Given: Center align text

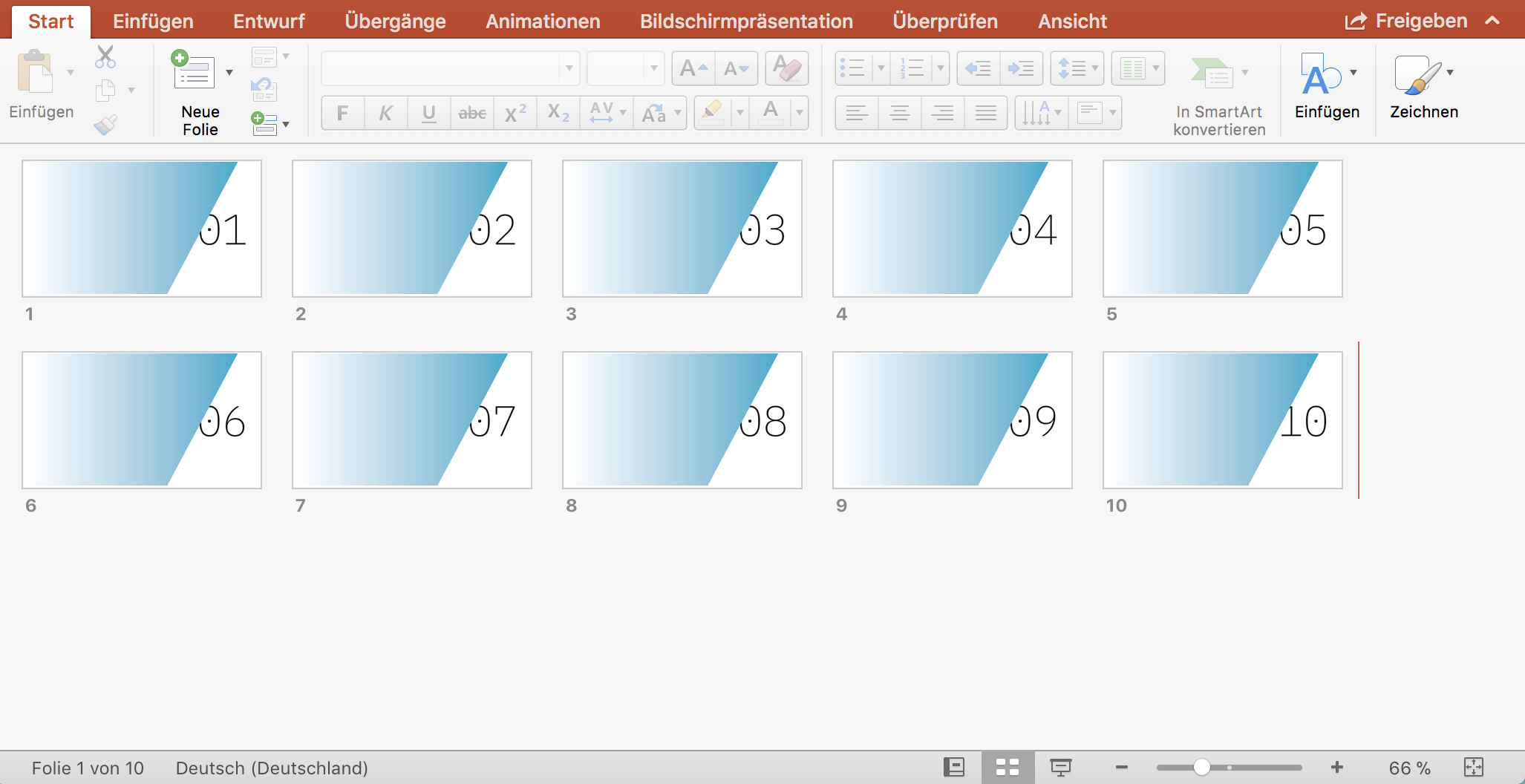Looking at the screenshot, I should [900, 114].
